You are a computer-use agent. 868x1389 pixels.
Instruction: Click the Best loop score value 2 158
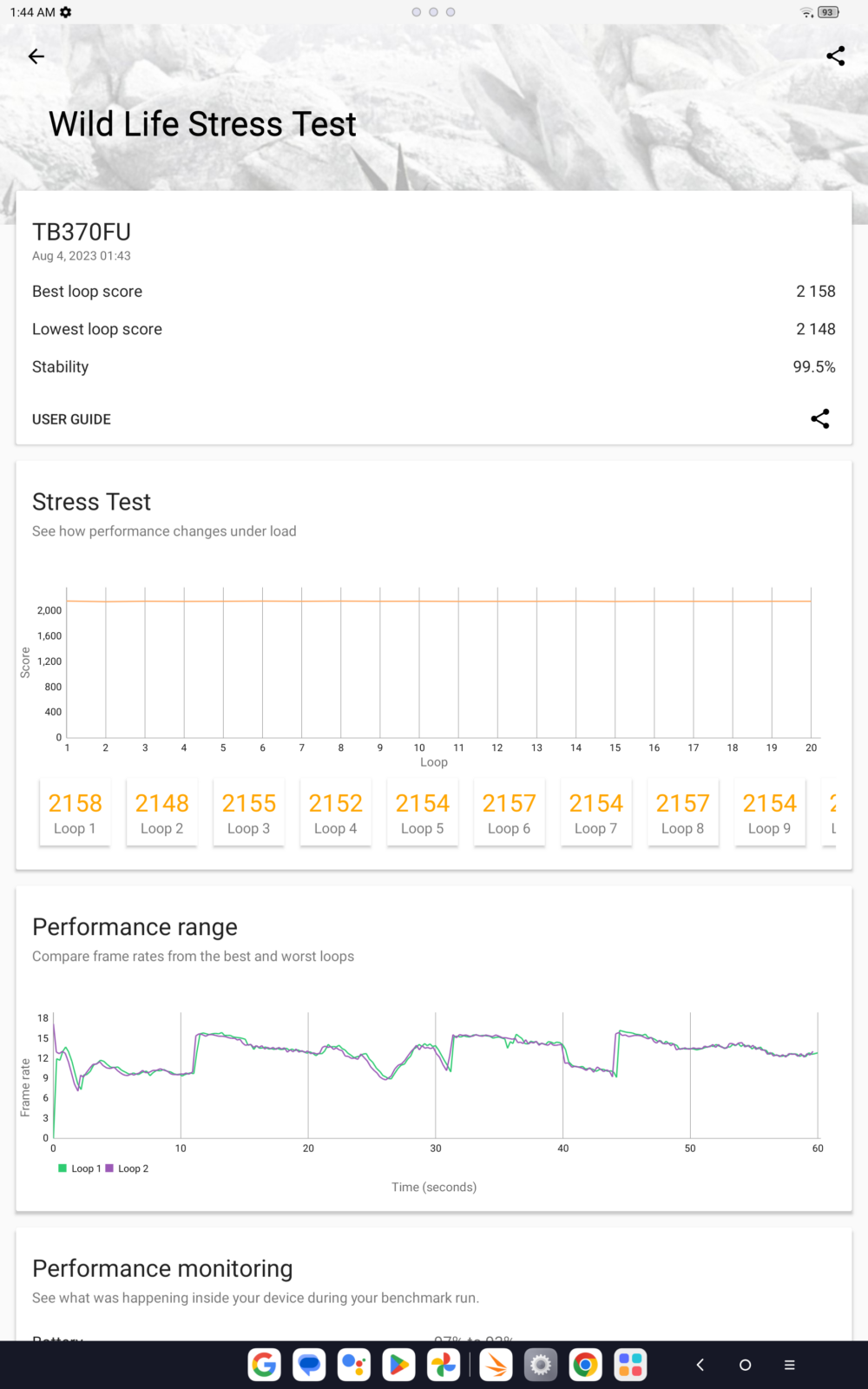[816, 292]
